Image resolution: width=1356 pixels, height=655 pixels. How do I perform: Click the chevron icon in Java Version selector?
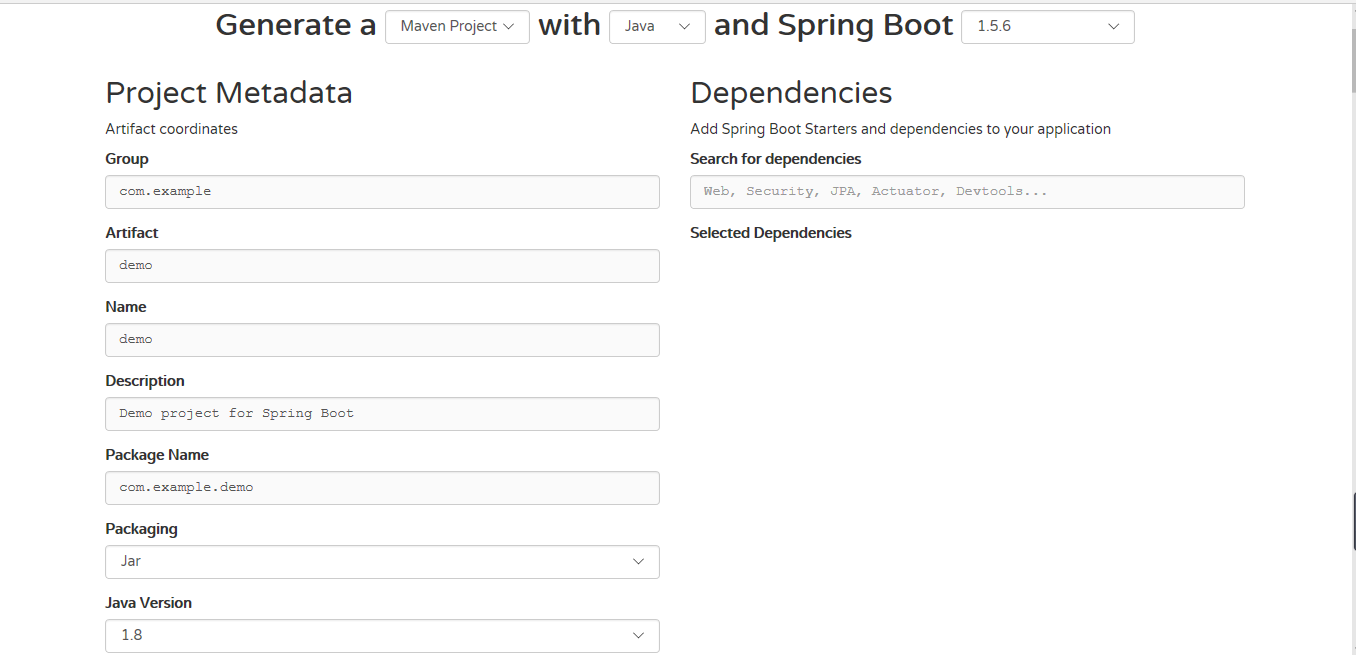(x=638, y=635)
